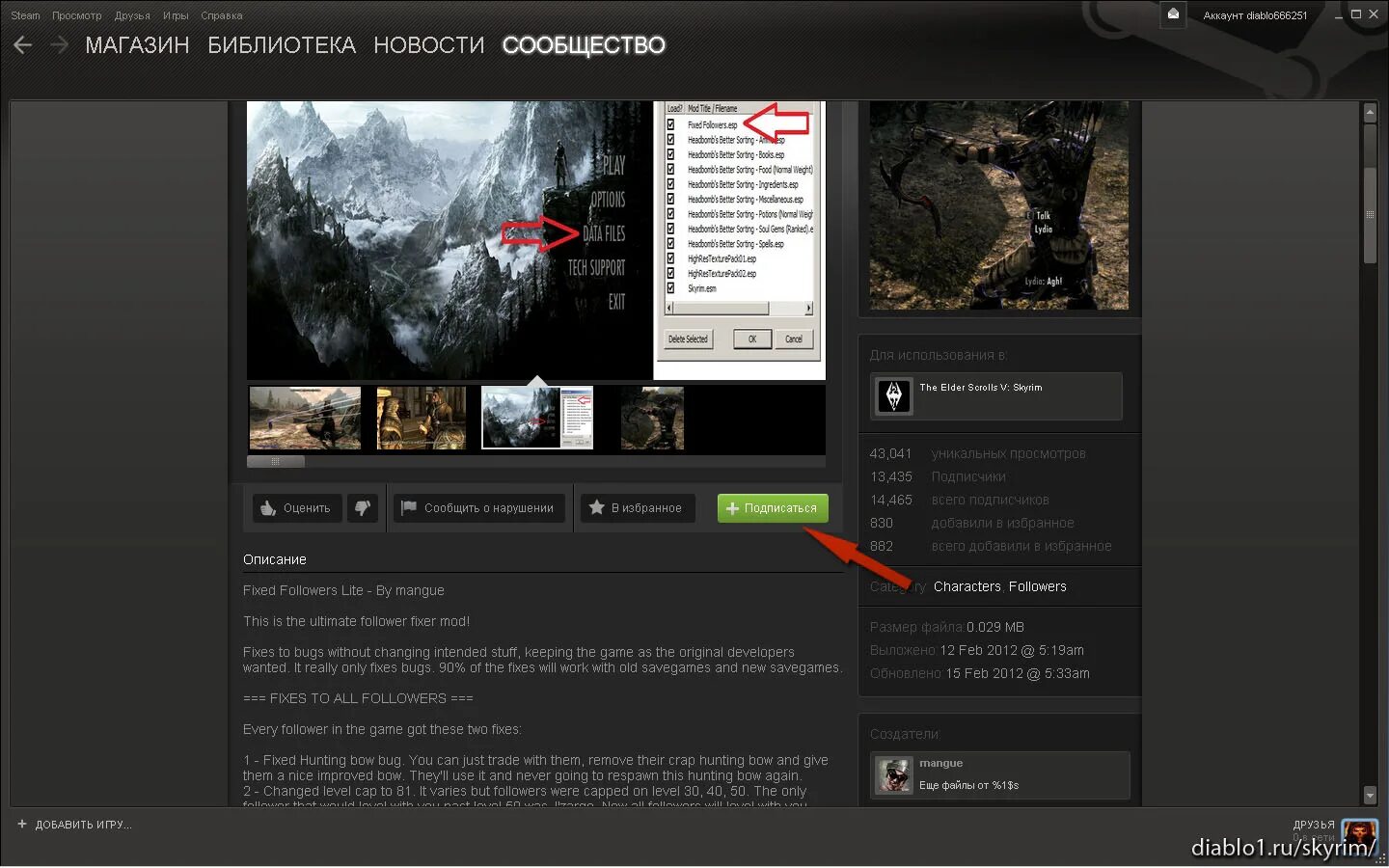Click the page scrollbar down arrow
The height and width of the screenshot is (868, 1389).
(x=1370, y=796)
